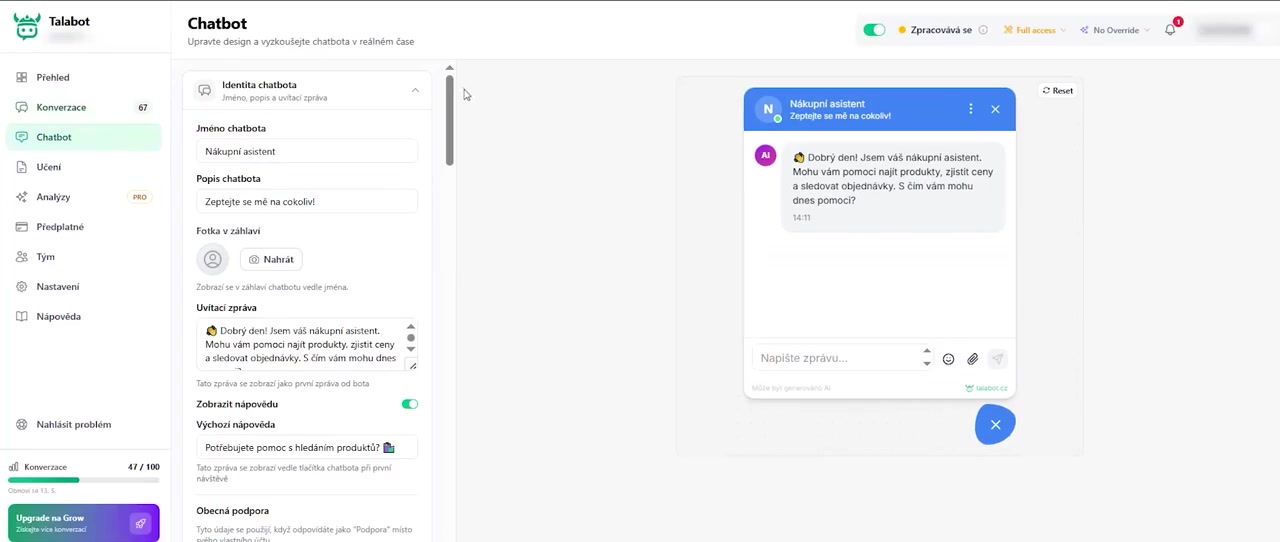Click the blue floating chatbot launcher button

click(995, 425)
